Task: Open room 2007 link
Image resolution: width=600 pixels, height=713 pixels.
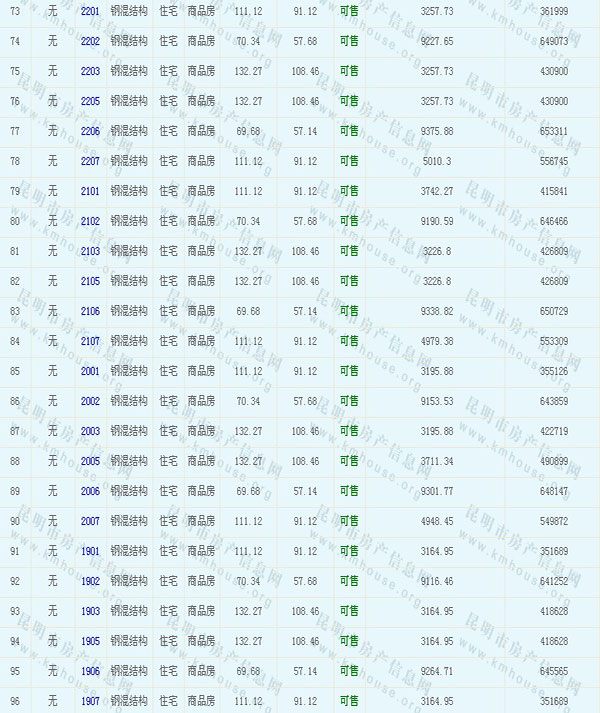Action: 90,521
